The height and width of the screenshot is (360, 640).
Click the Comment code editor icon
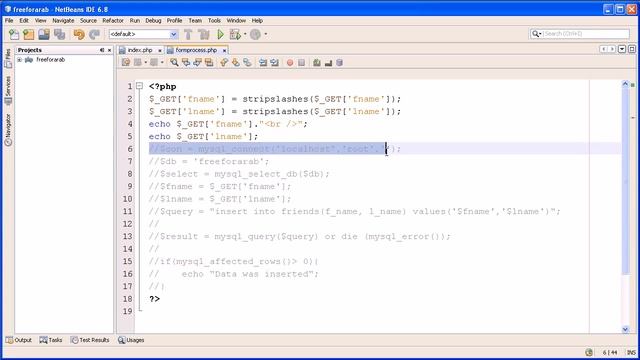click(317, 62)
